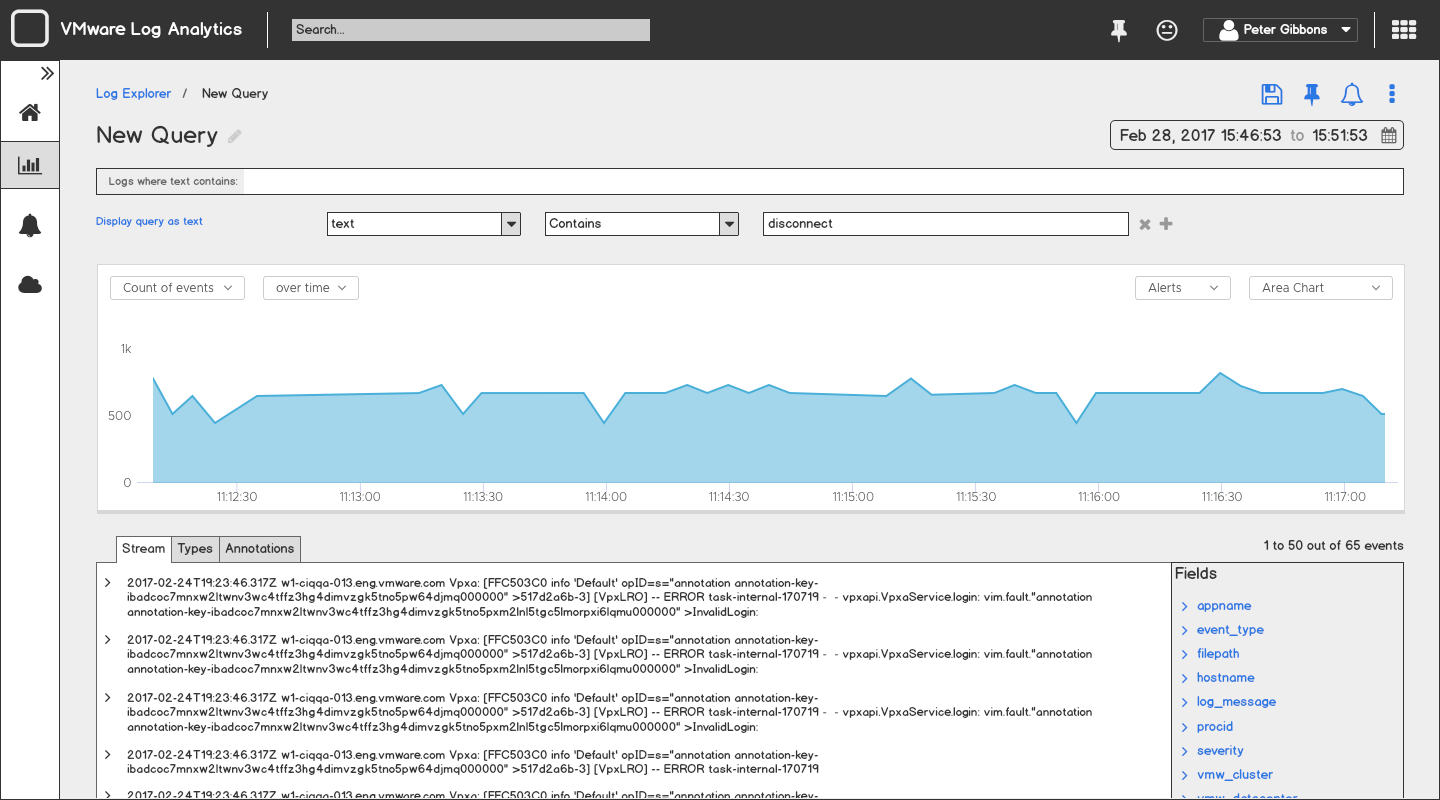The image size is (1440, 800).
Task: Open the smiley feedback icon
Action: (1166, 30)
